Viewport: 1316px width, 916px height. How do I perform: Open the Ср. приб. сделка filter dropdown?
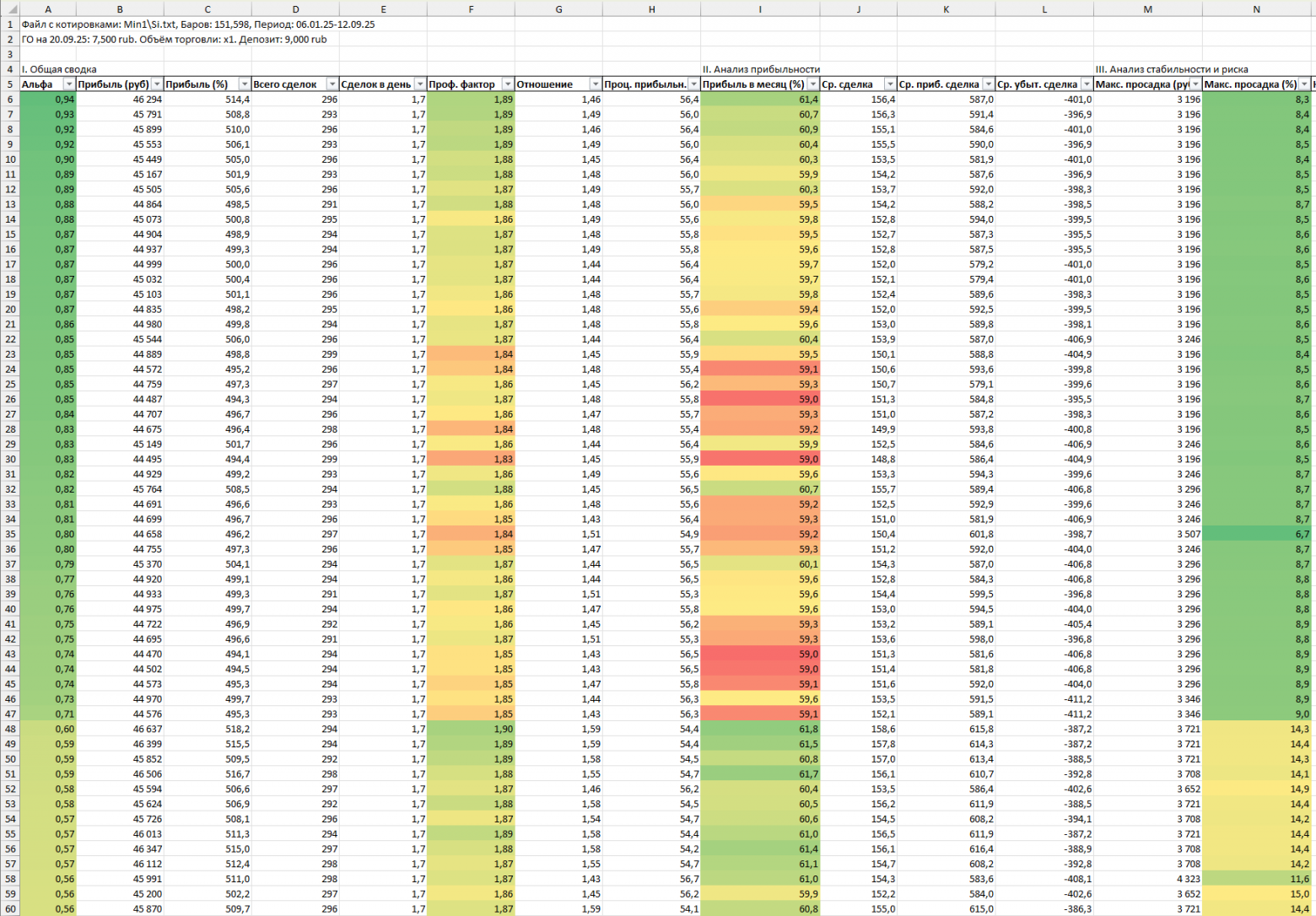coord(989,84)
